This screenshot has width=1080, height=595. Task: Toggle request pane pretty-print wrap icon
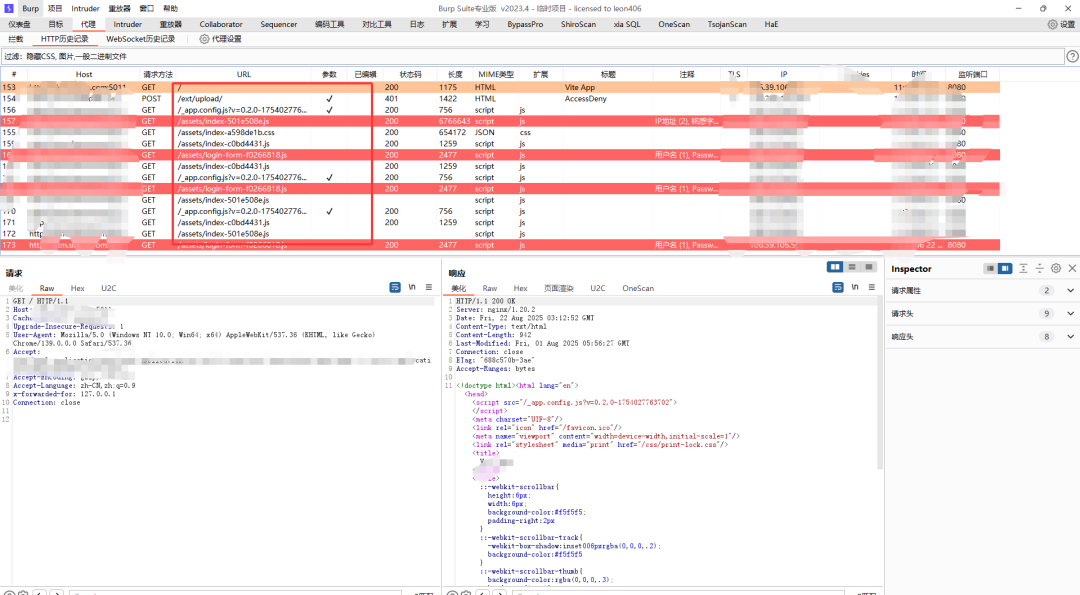pos(395,287)
